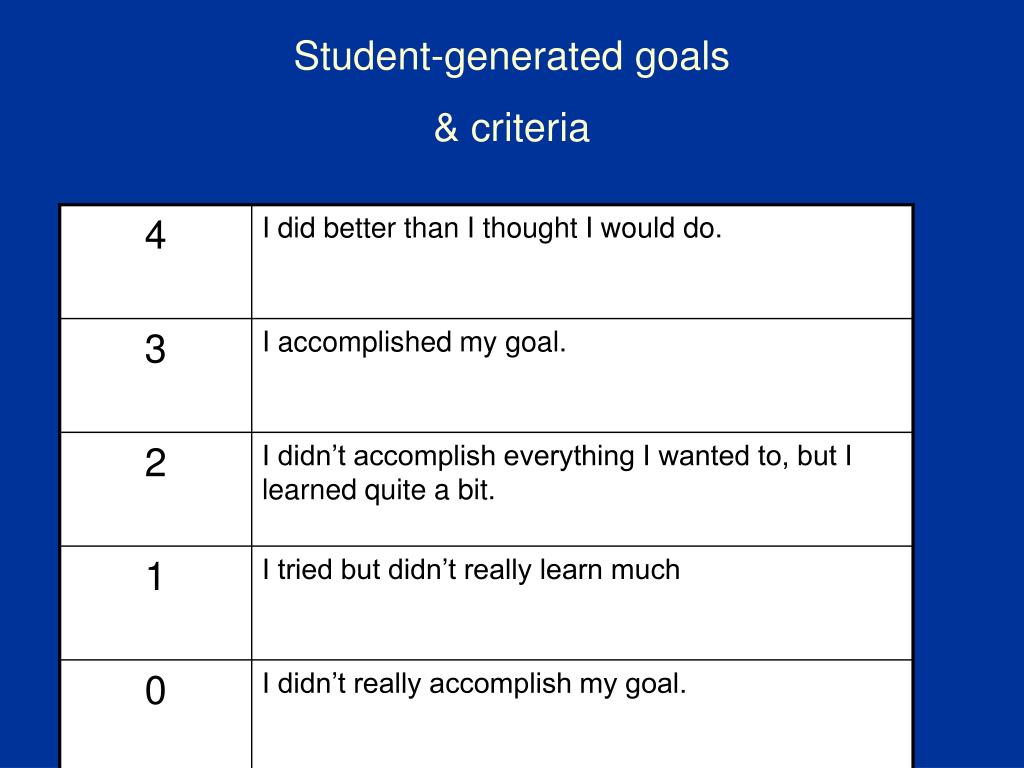Screen dimensions: 1024x768
Task: Click the ampersand symbol in the heading
Action: [446, 128]
